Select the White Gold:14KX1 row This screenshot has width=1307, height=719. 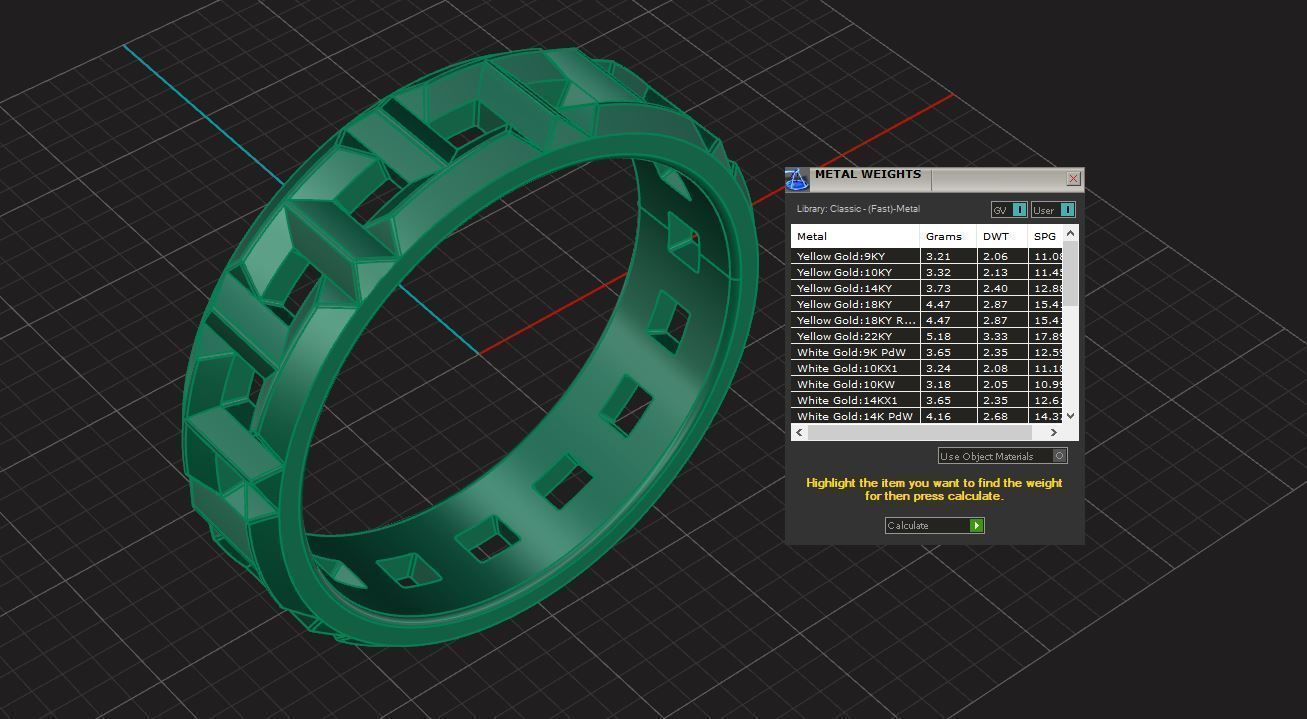926,400
